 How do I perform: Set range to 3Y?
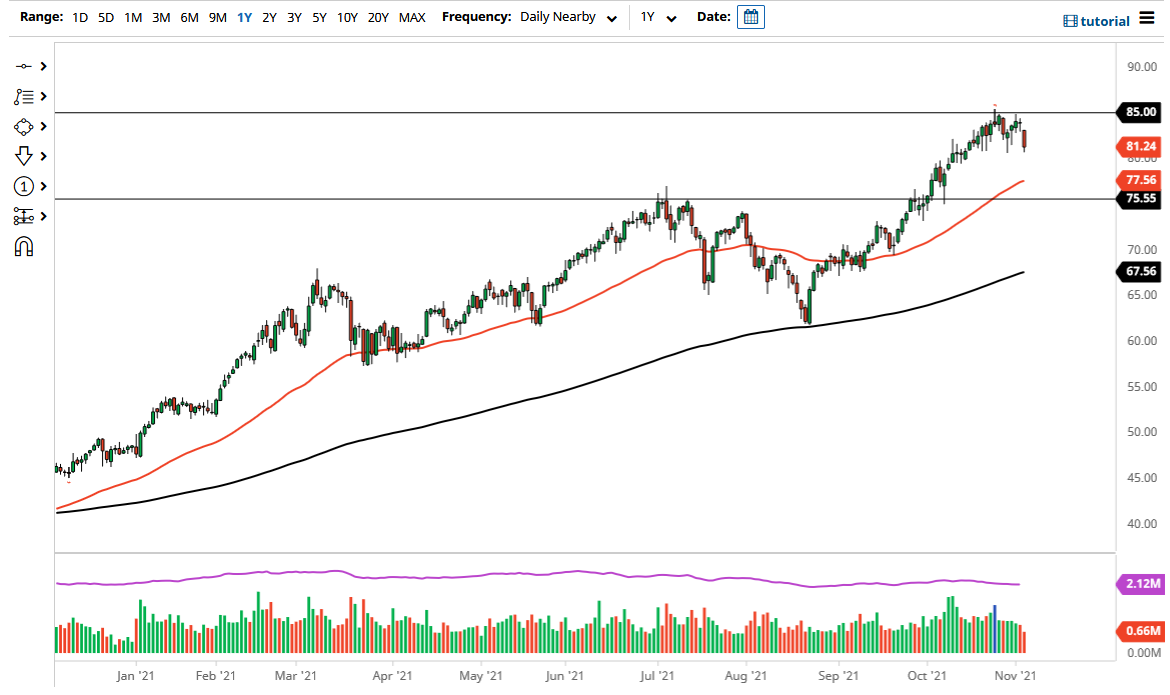coord(294,17)
